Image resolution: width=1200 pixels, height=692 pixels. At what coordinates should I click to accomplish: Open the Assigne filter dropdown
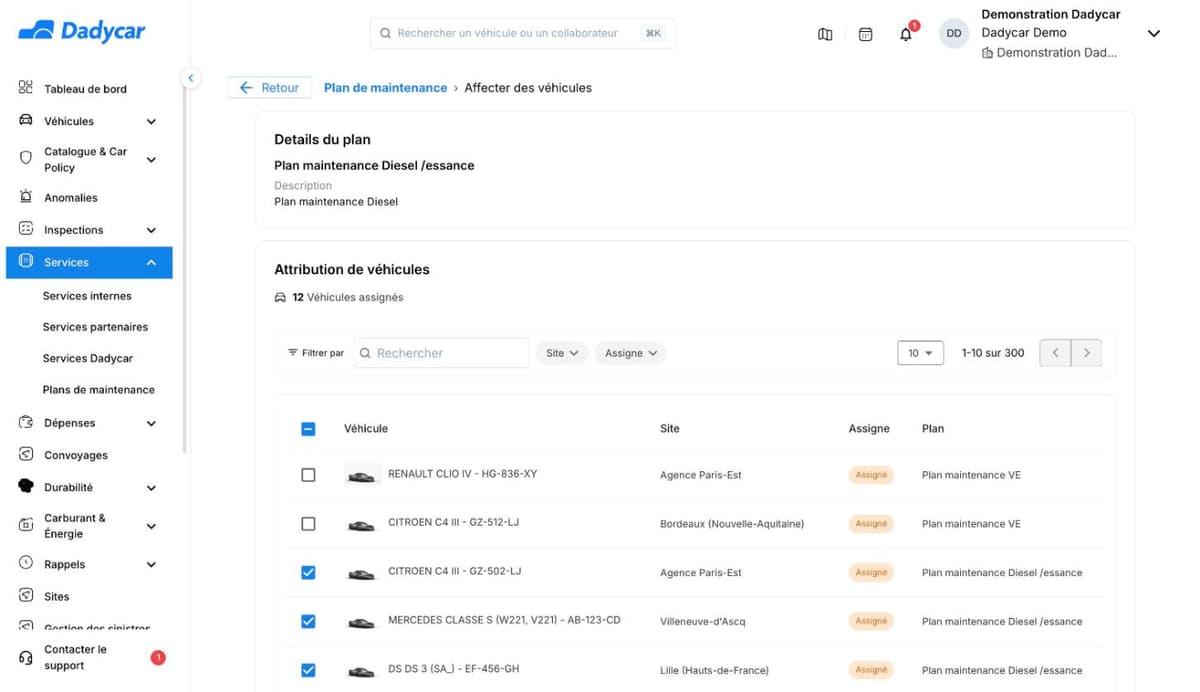(x=631, y=353)
